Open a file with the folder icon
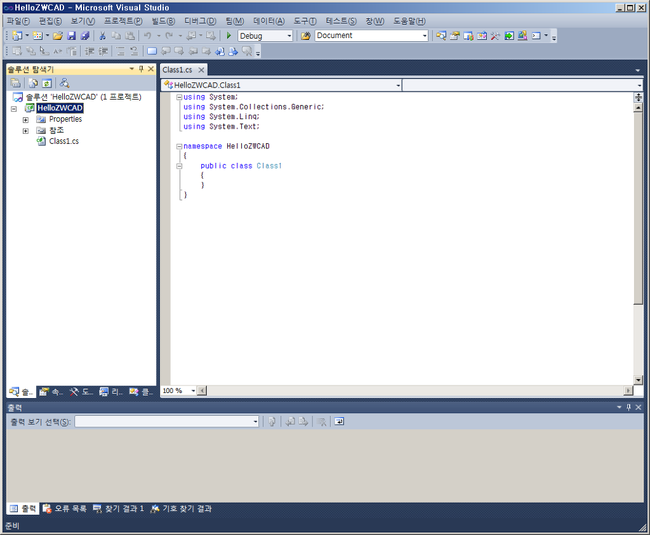The height and width of the screenshot is (535, 650). pos(58,36)
